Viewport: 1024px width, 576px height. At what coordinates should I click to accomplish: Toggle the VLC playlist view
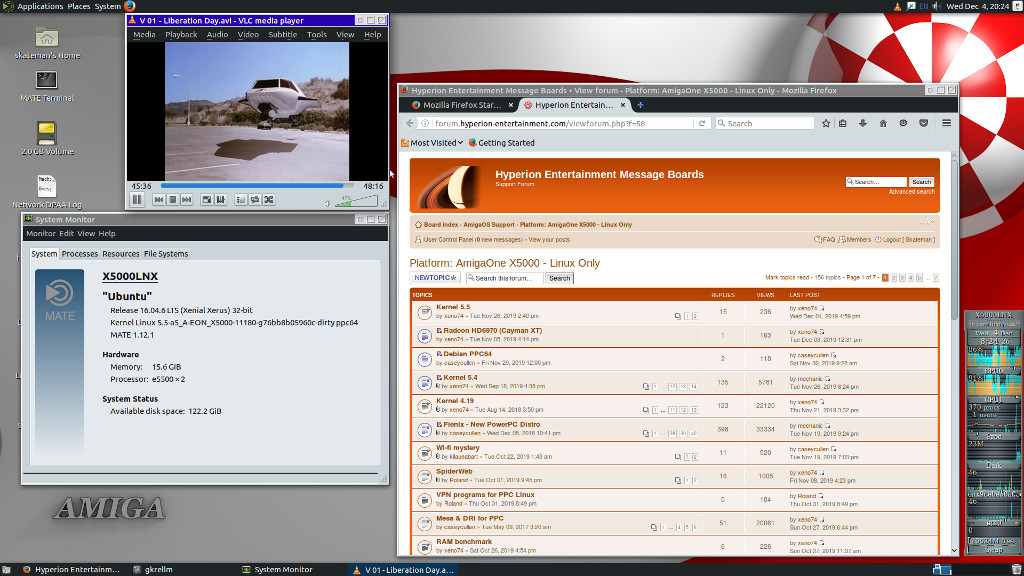pos(241,200)
